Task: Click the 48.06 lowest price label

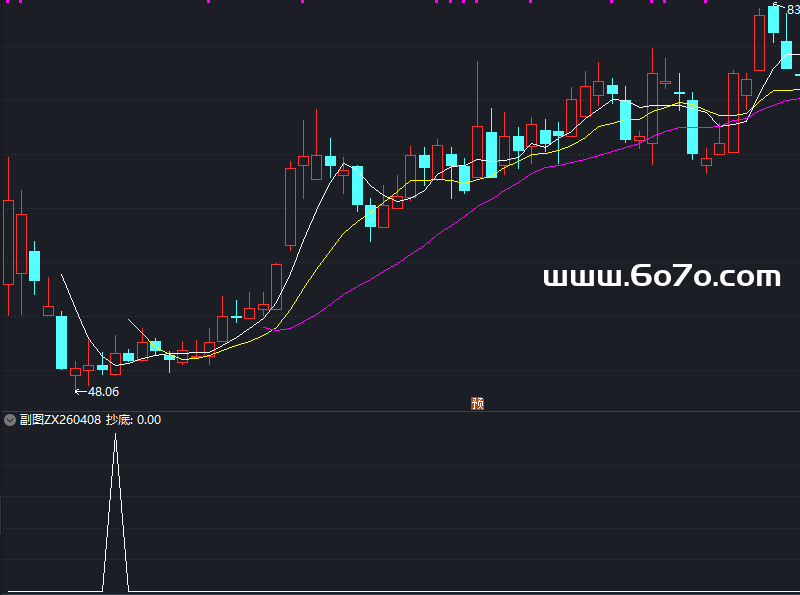Action: tap(103, 392)
